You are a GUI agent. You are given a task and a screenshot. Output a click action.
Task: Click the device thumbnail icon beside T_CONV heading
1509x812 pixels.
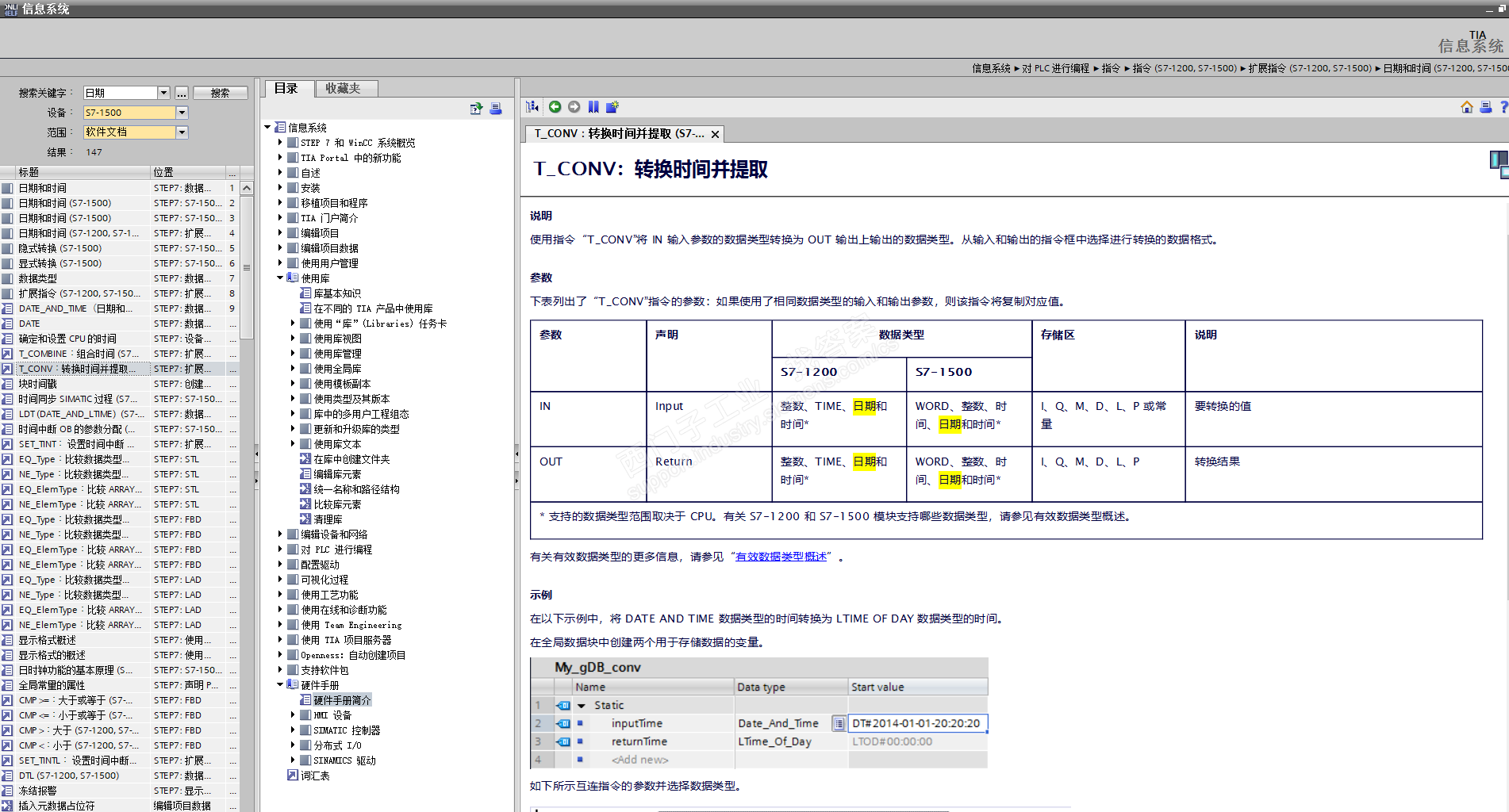pyautogui.click(x=1499, y=165)
